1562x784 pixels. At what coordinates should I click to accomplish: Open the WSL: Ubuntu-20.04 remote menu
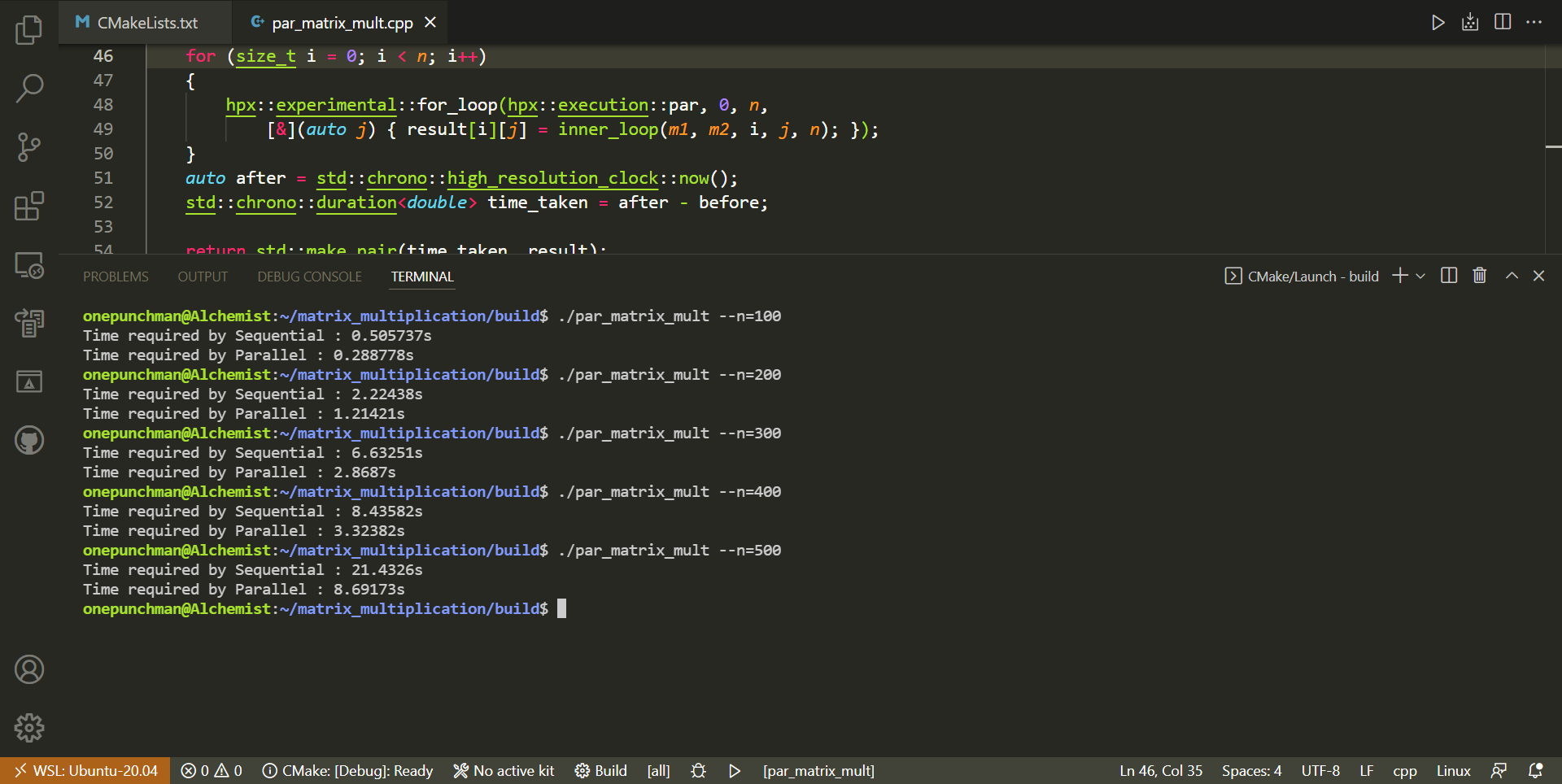pos(84,770)
